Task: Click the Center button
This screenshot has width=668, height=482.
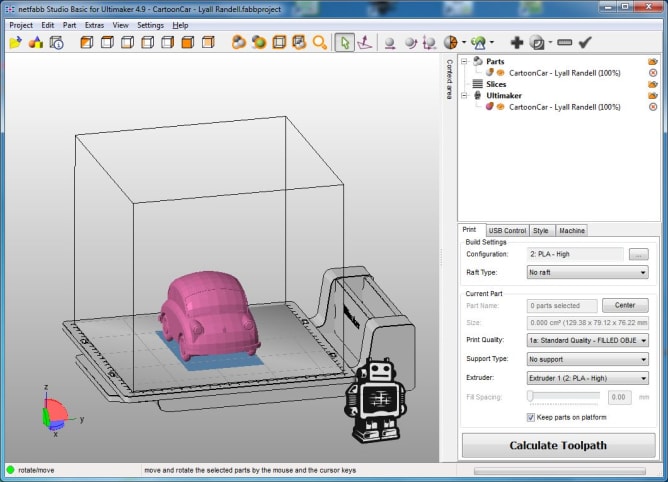Action: [625, 306]
